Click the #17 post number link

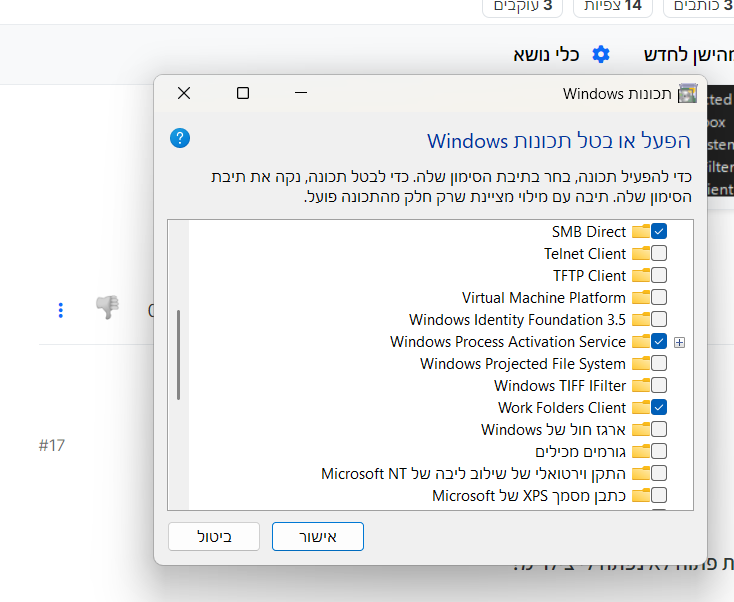(51, 445)
